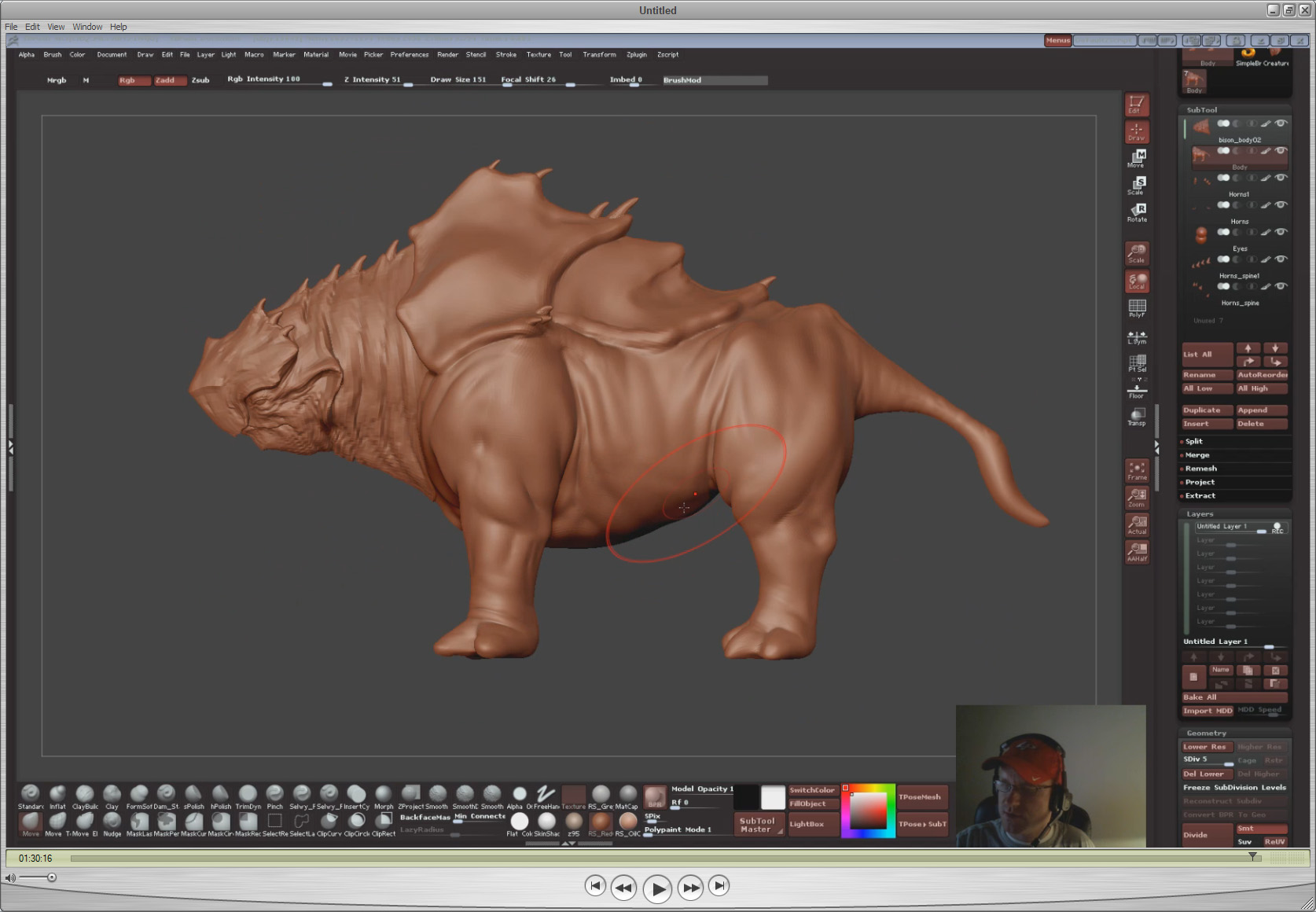The height and width of the screenshot is (912, 1316).
Task: Click the Bake All button
Action: [1234, 697]
